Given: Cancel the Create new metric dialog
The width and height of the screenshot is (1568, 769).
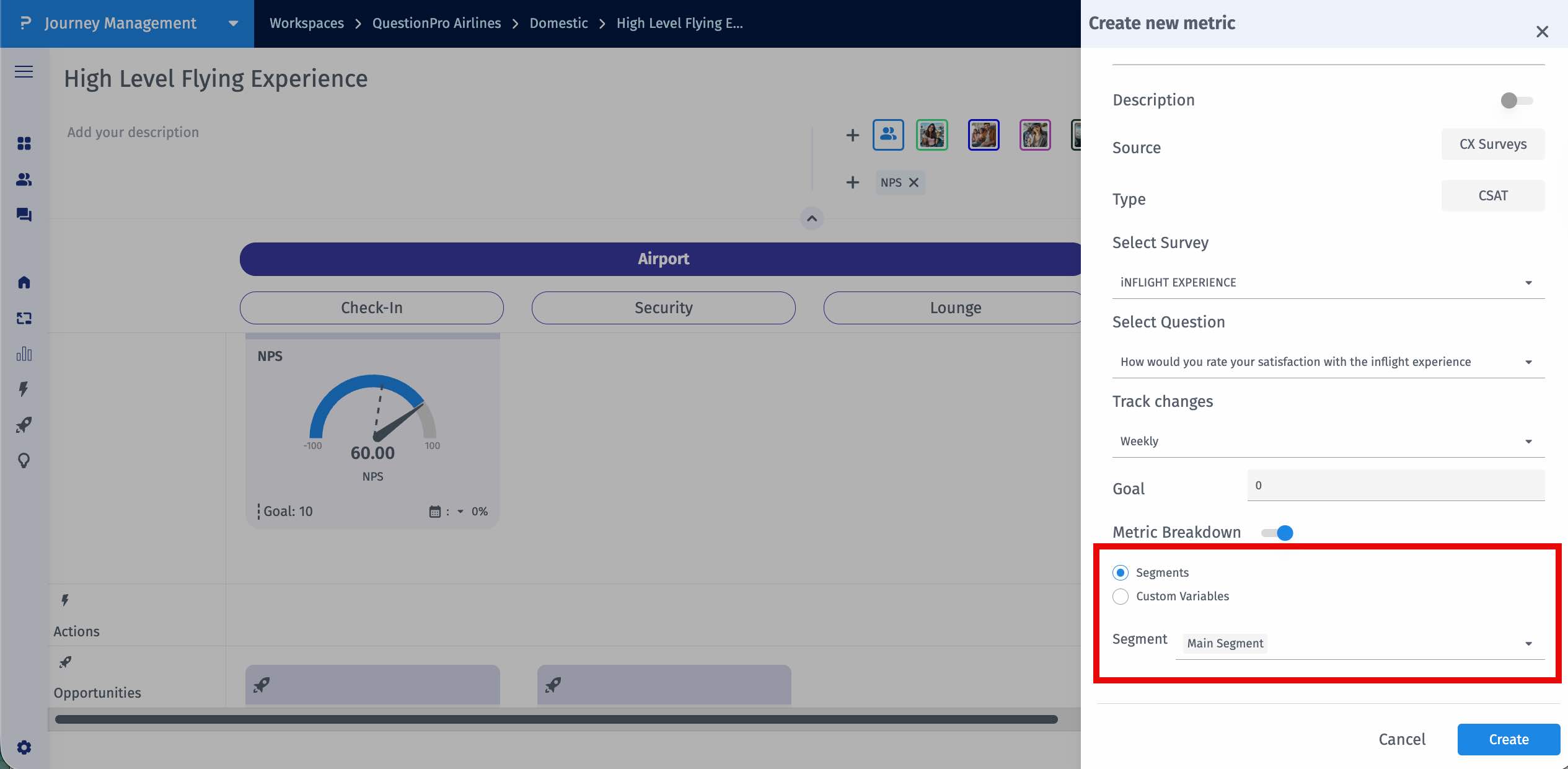Looking at the screenshot, I should [1402, 739].
